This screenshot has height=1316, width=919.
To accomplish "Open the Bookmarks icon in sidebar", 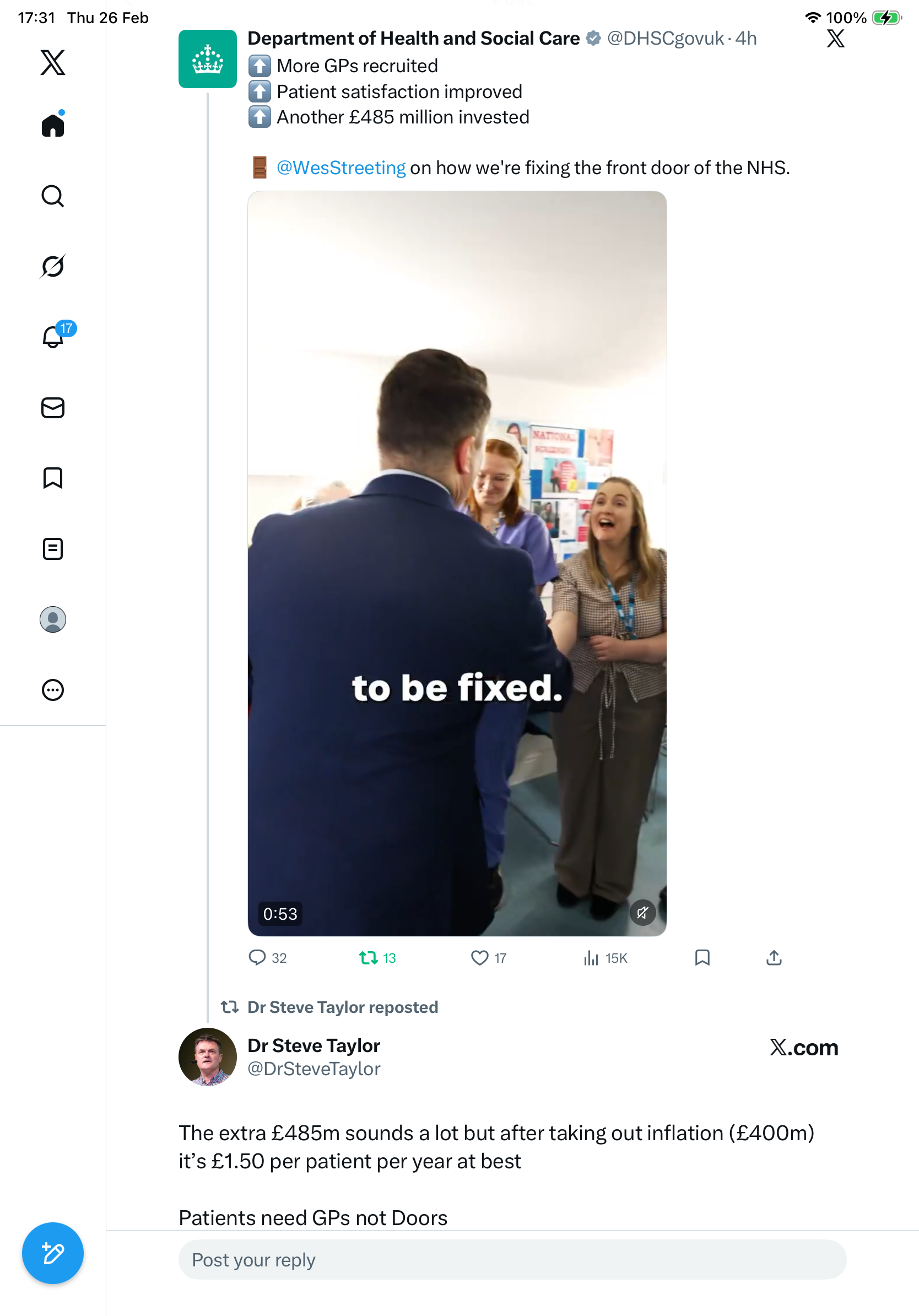I will [53, 478].
